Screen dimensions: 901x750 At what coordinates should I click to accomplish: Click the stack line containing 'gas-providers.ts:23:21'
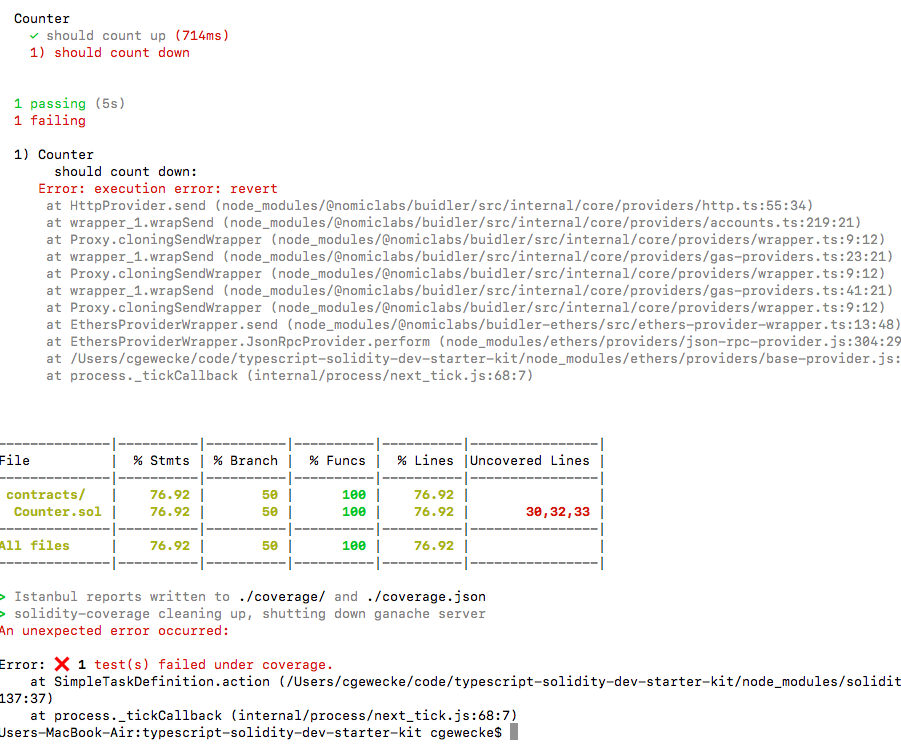pyautogui.click(x=470, y=256)
